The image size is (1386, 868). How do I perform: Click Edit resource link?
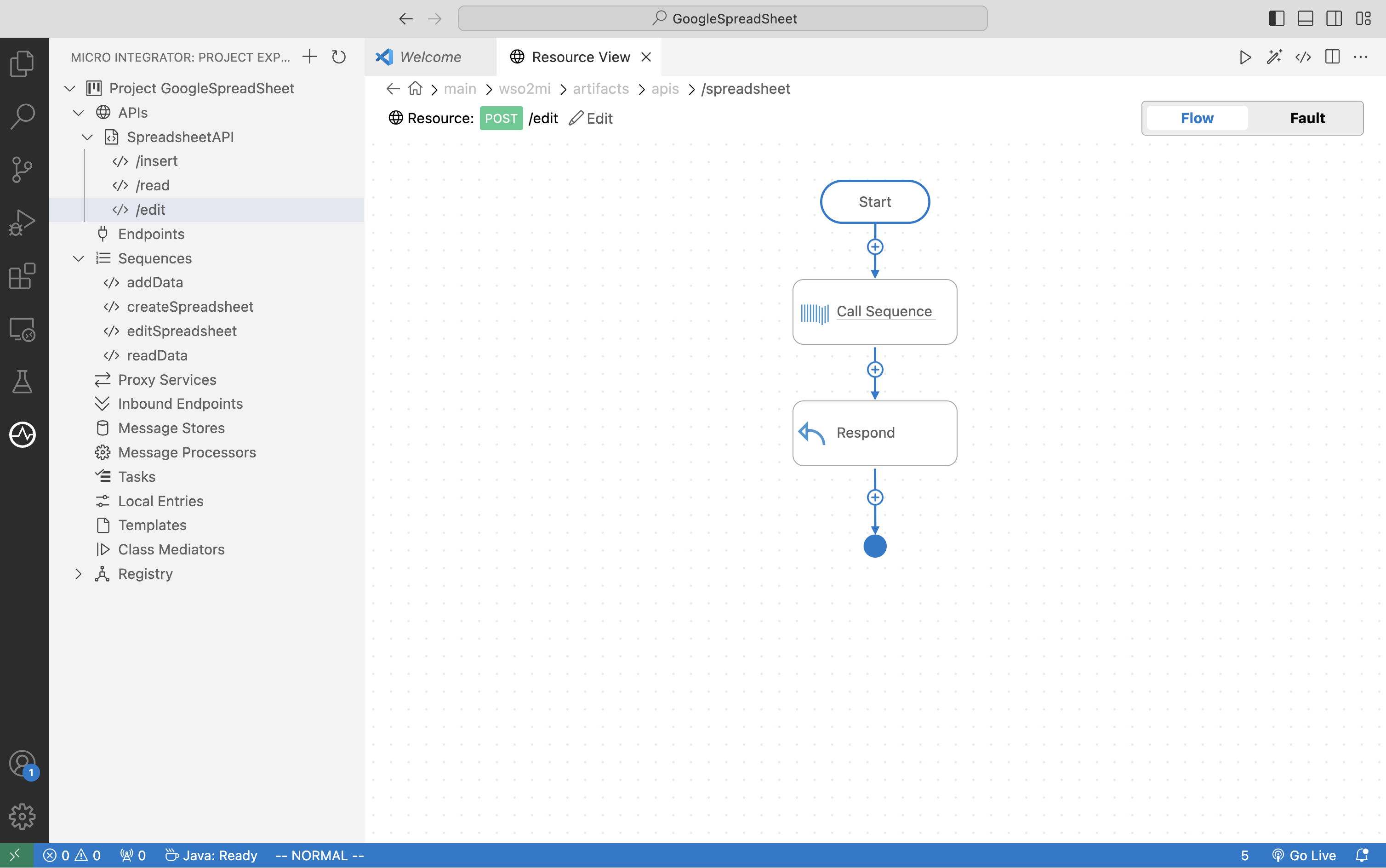591,118
